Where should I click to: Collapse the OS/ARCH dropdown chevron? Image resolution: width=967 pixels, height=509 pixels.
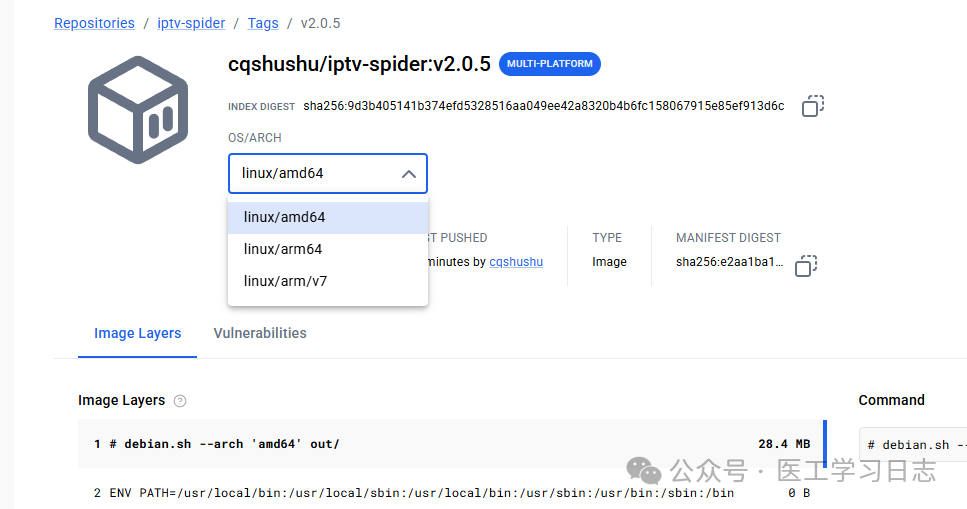[408, 174]
